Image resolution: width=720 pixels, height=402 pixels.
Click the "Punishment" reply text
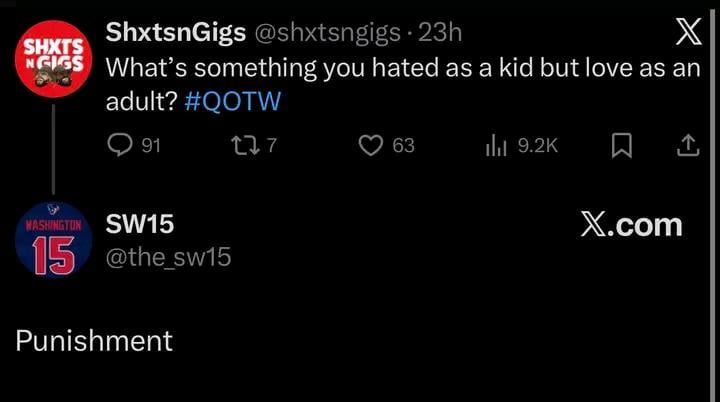[94, 341]
